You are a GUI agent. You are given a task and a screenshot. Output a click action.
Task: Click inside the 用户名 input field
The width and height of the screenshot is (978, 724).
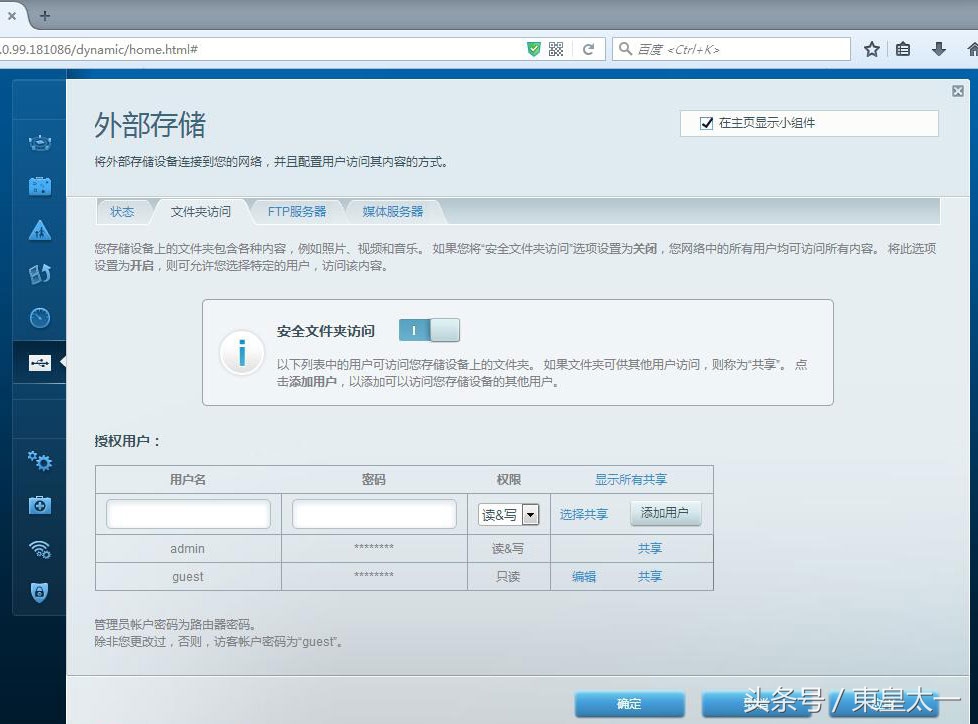187,512
